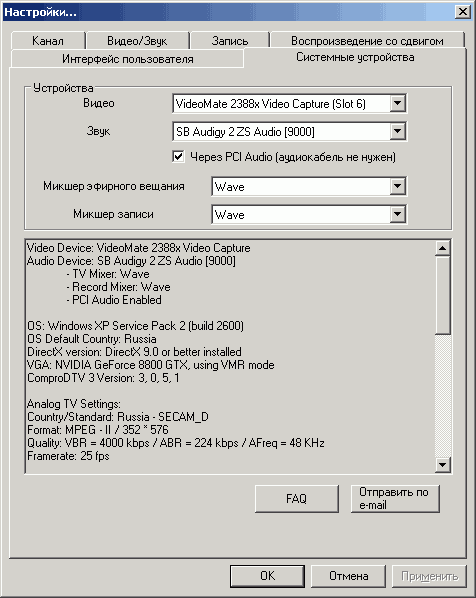Select Системные устройства tab

(355, 57)
